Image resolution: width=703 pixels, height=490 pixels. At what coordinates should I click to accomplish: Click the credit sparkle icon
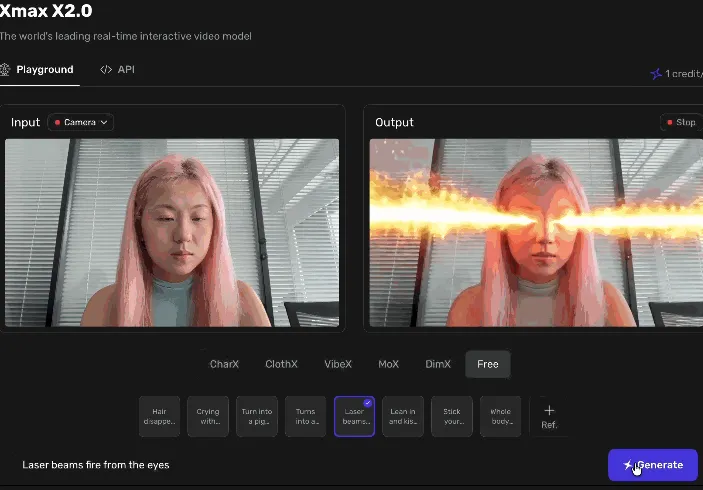[x=656, y=74]
